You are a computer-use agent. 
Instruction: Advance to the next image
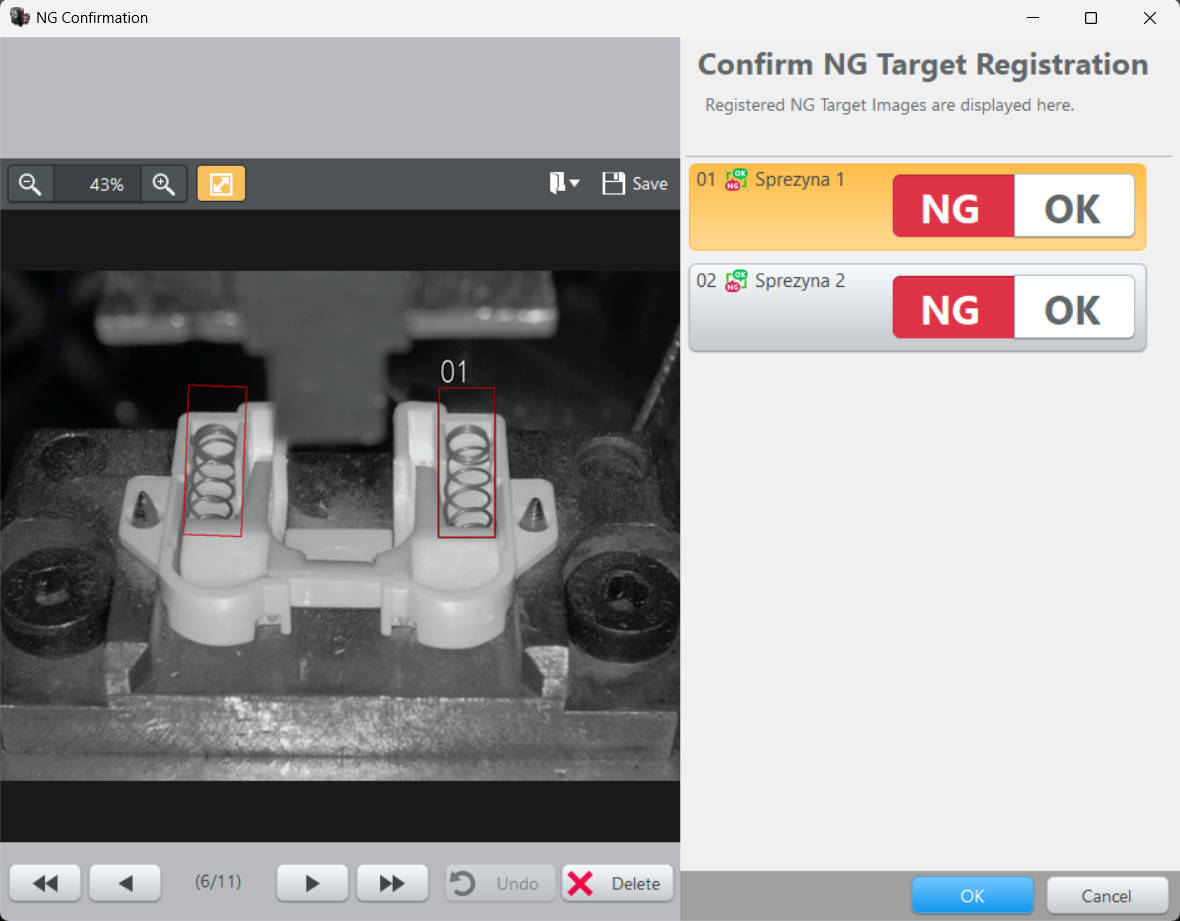tap(312, 883)
